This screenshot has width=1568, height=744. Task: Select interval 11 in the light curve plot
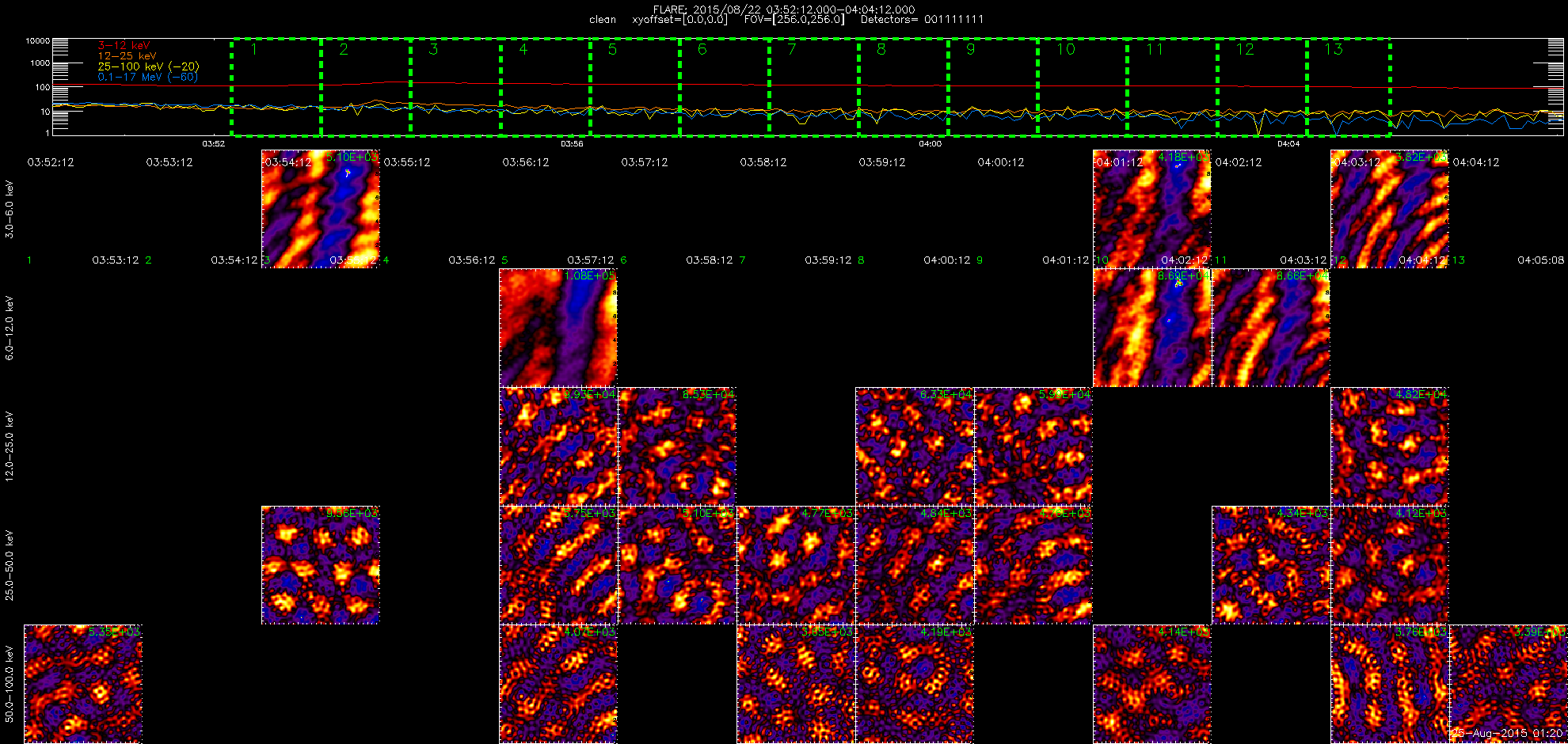(1172, 87)
